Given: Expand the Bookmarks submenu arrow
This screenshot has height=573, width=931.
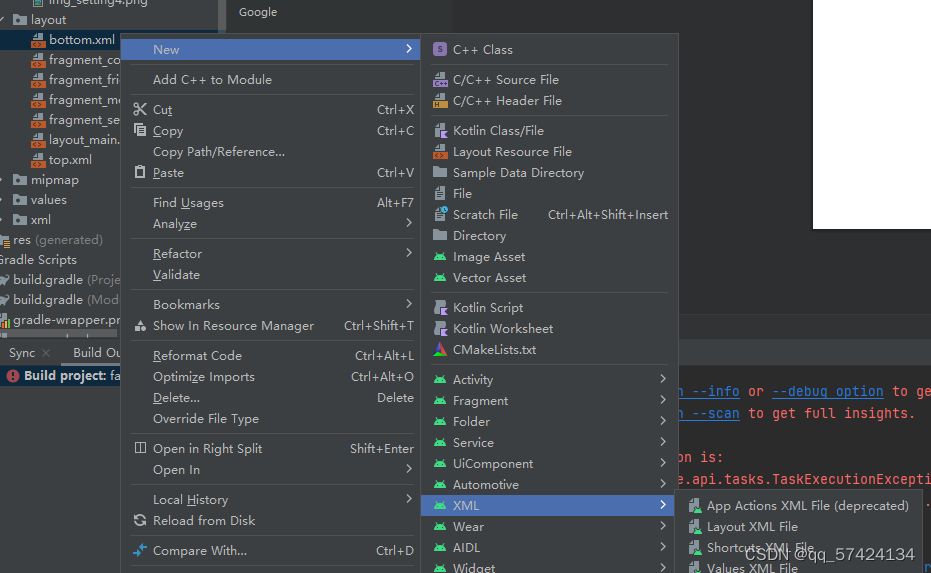Looking at the screenshot, I should [x=409, y=303].
